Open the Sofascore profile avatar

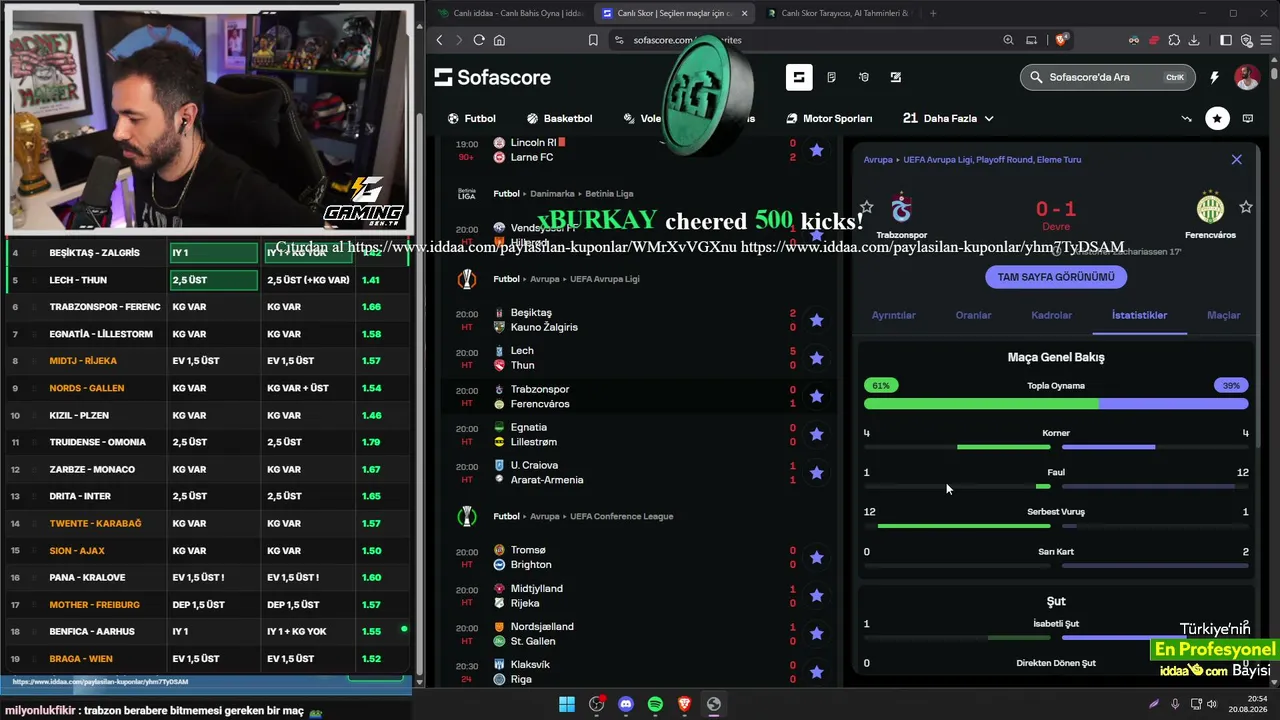click(x=1247, y=77)
